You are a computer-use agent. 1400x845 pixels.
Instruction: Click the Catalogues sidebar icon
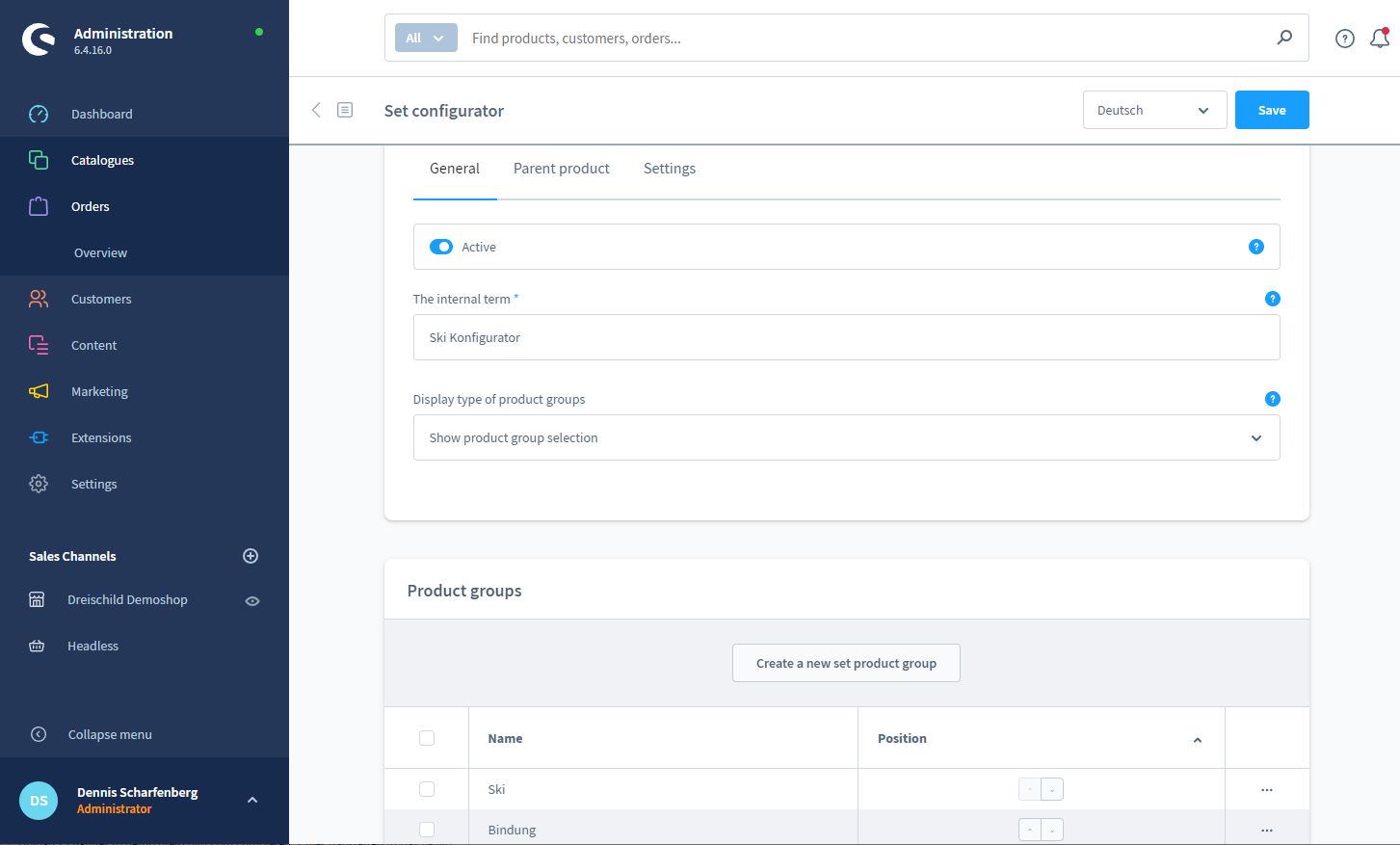click(x=39, y=160)
